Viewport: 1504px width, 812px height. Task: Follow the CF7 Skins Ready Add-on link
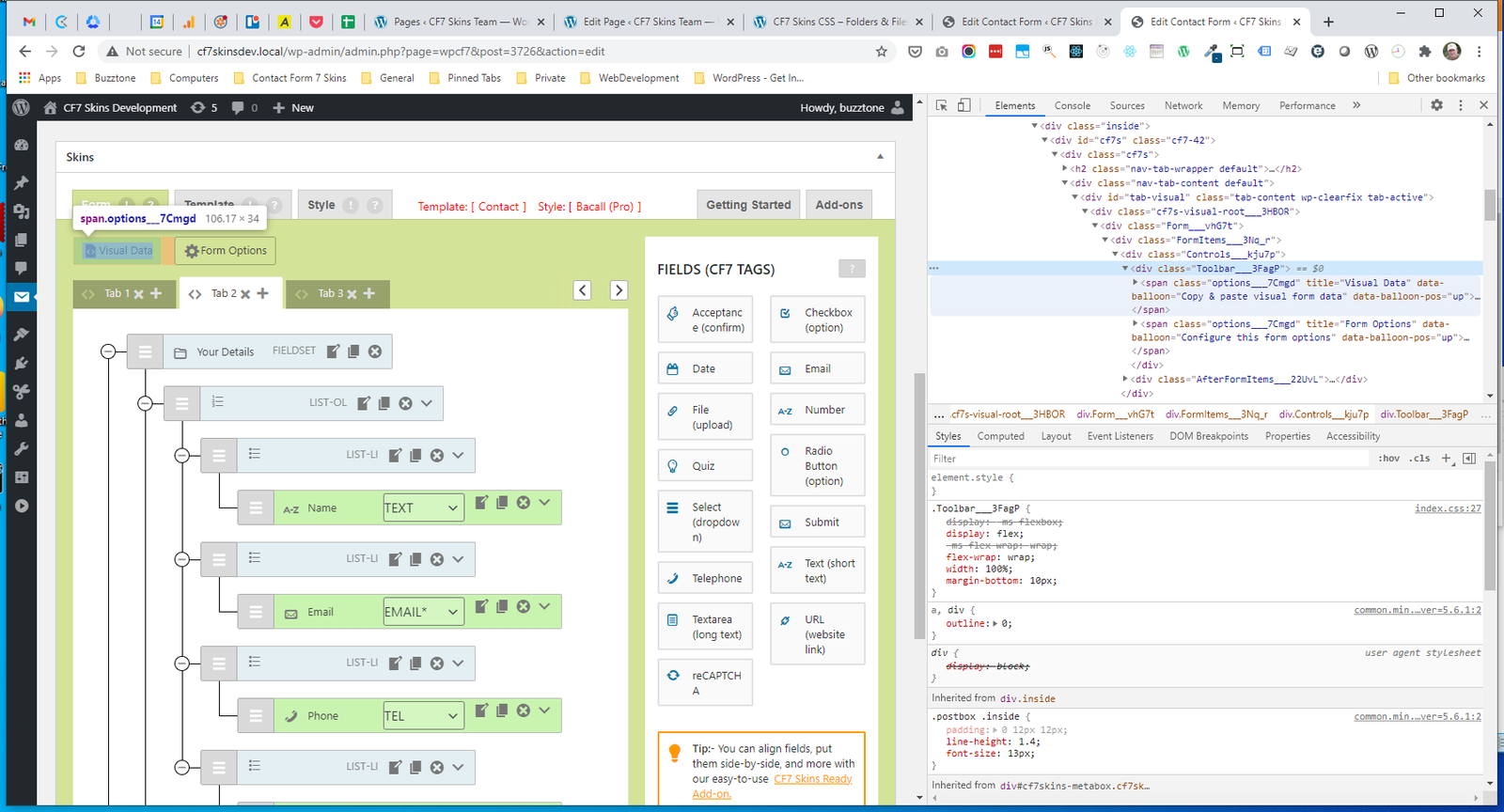coord(812,779)
